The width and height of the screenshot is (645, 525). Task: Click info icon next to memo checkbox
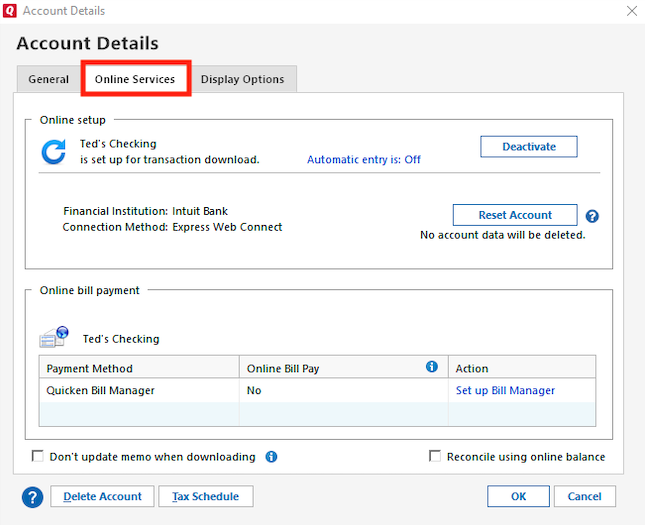coord(271,457)
